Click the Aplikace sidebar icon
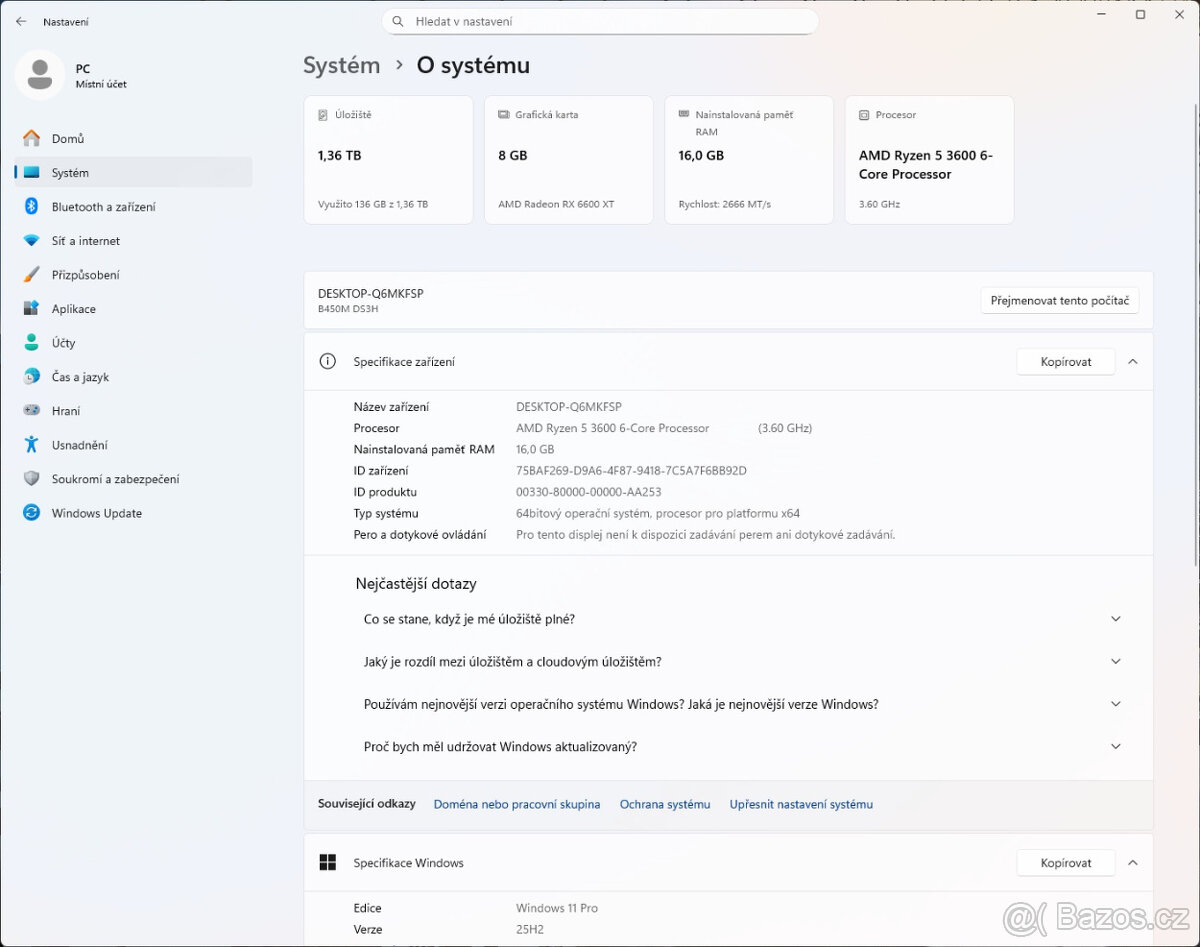The width and height of the screenshot is (1200, 947). 30,308
